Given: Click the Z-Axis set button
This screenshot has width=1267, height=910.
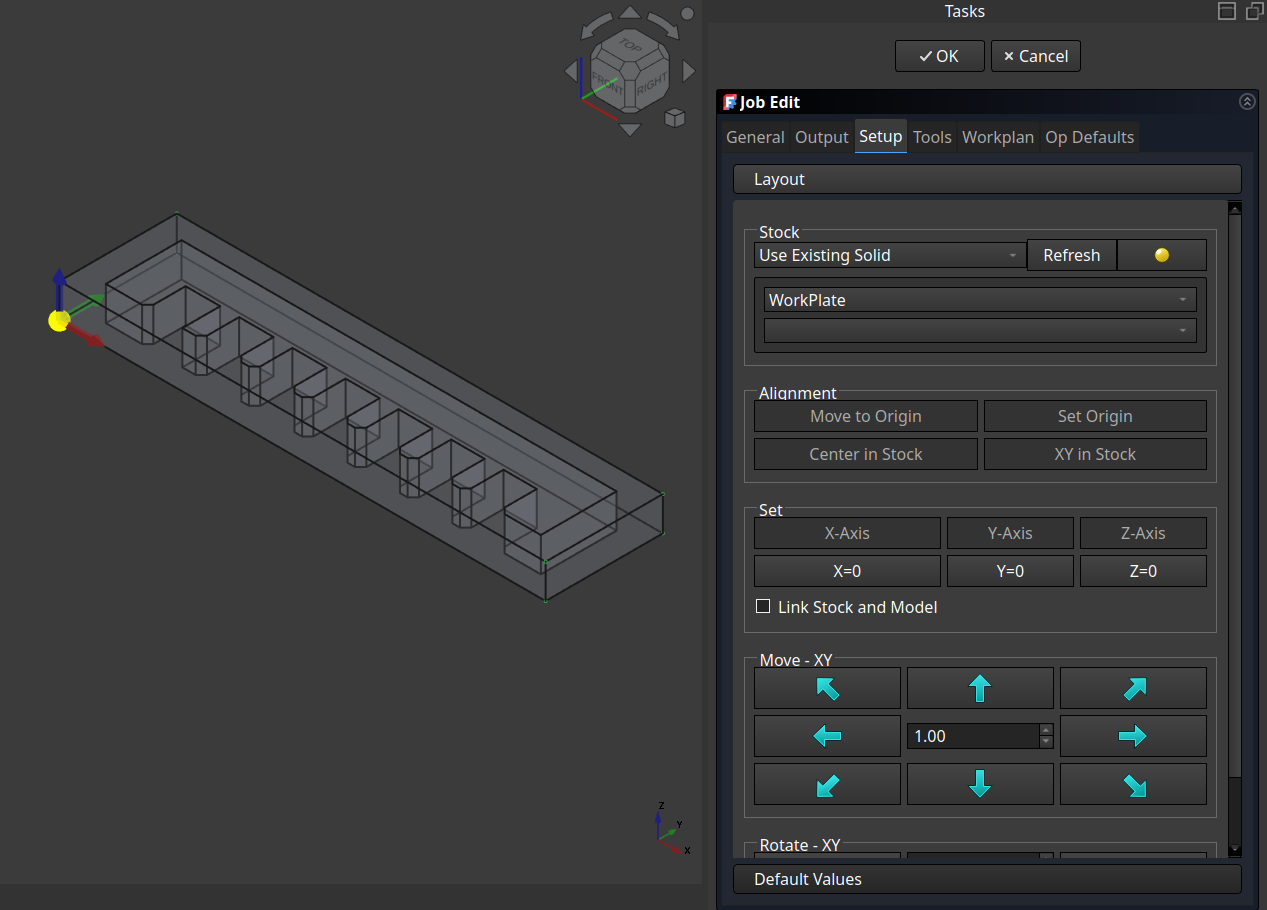Looking at the screenshot, I should [1143, 533].
